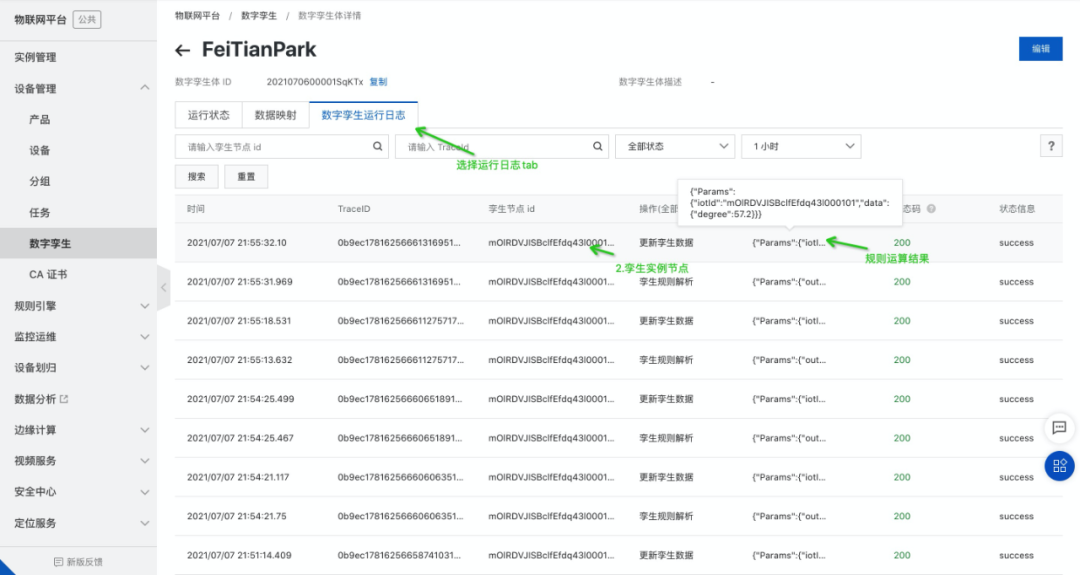Click the 状态信息 column header
Screen dimensions: 1080x575
click(x=1017, y=209)
